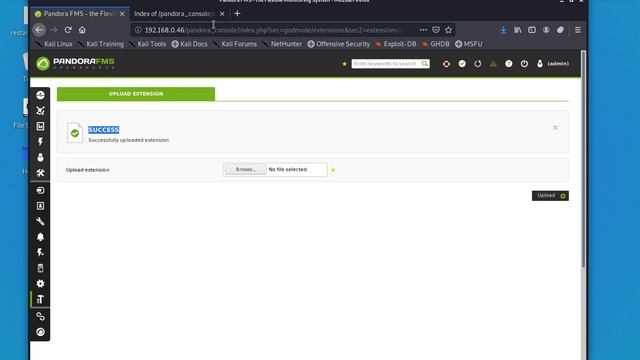Click the Firefox home button
Image resolution: width=640 pixels, height=360 pixels.
pos(82,30)
